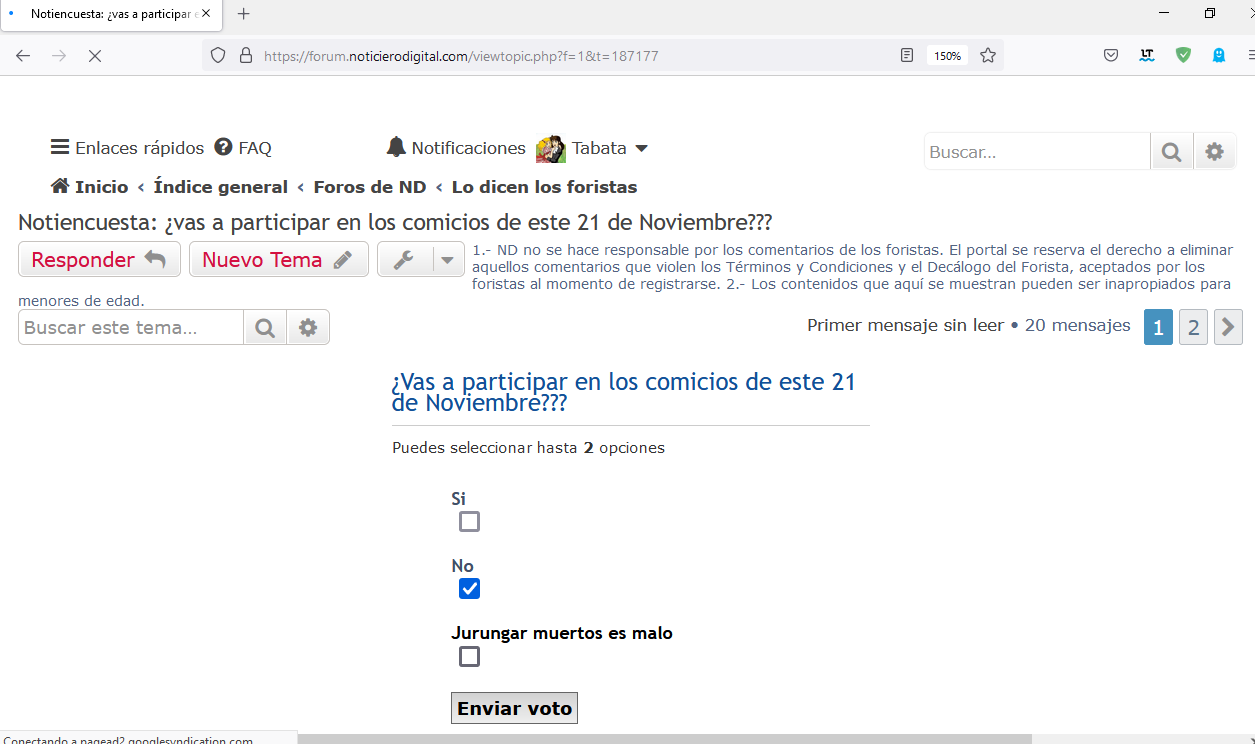
Task: Check the Si poll option
Action: coord(469,522)
